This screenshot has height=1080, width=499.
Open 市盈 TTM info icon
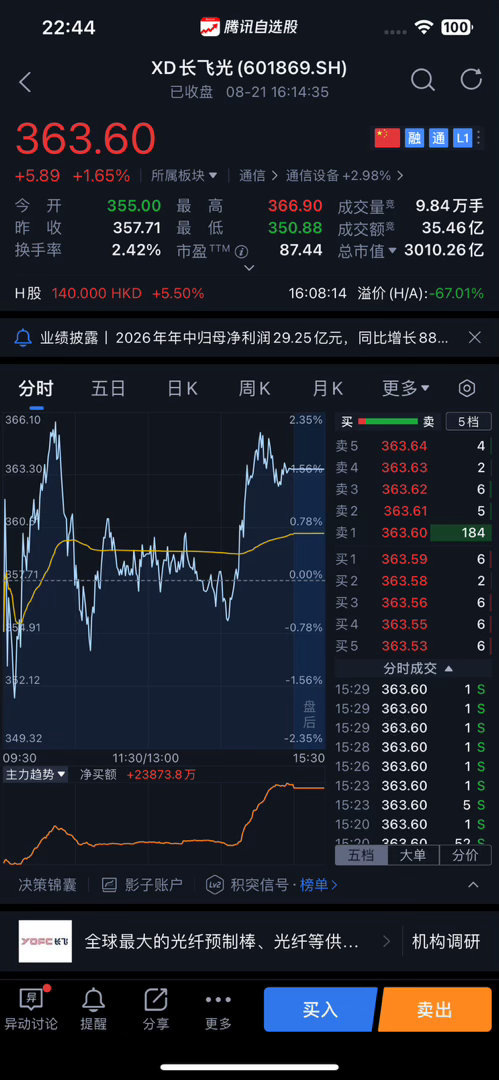pyautogui.click(x=241, y=251)
